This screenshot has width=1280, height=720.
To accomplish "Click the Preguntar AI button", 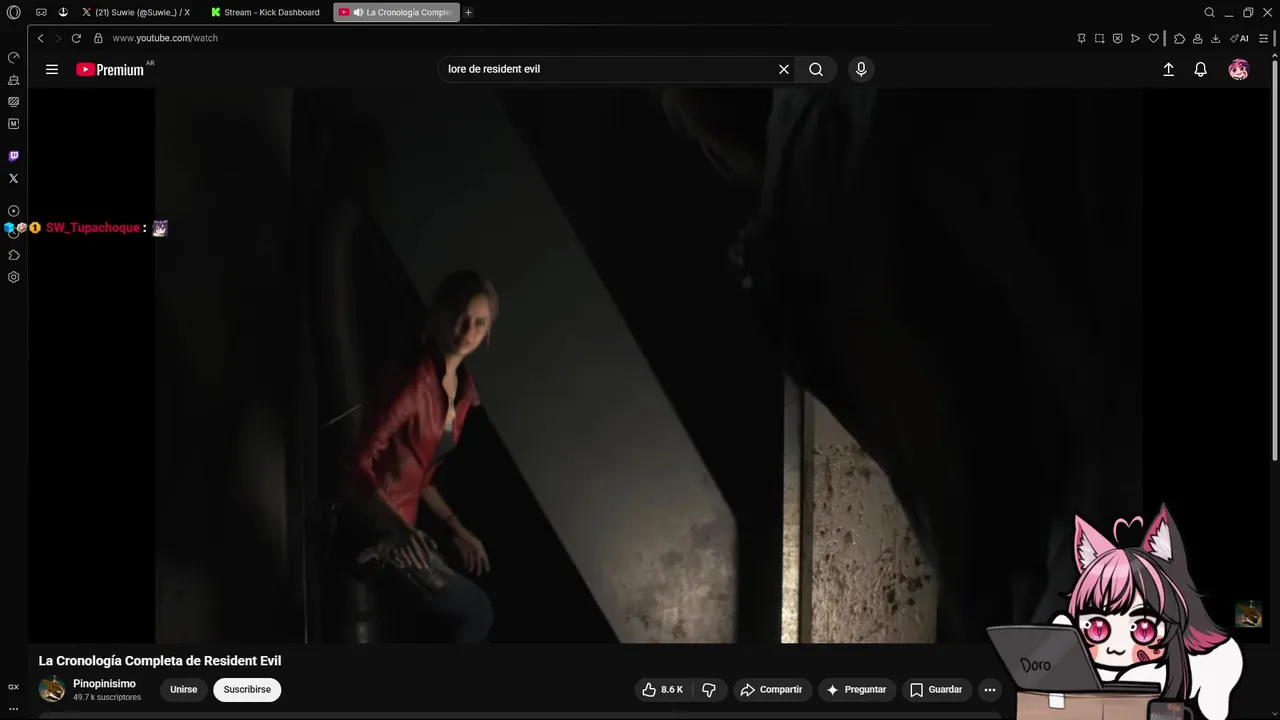I will click(x=856, y=689).
